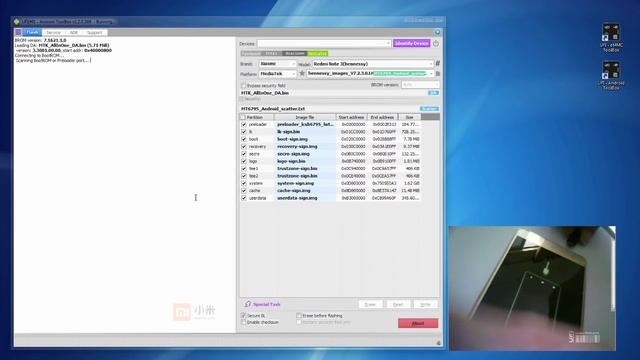Image resolution: width=640 pixels, height=360 pixels.
Task: Click the End address column header
Action: point(382,117)
